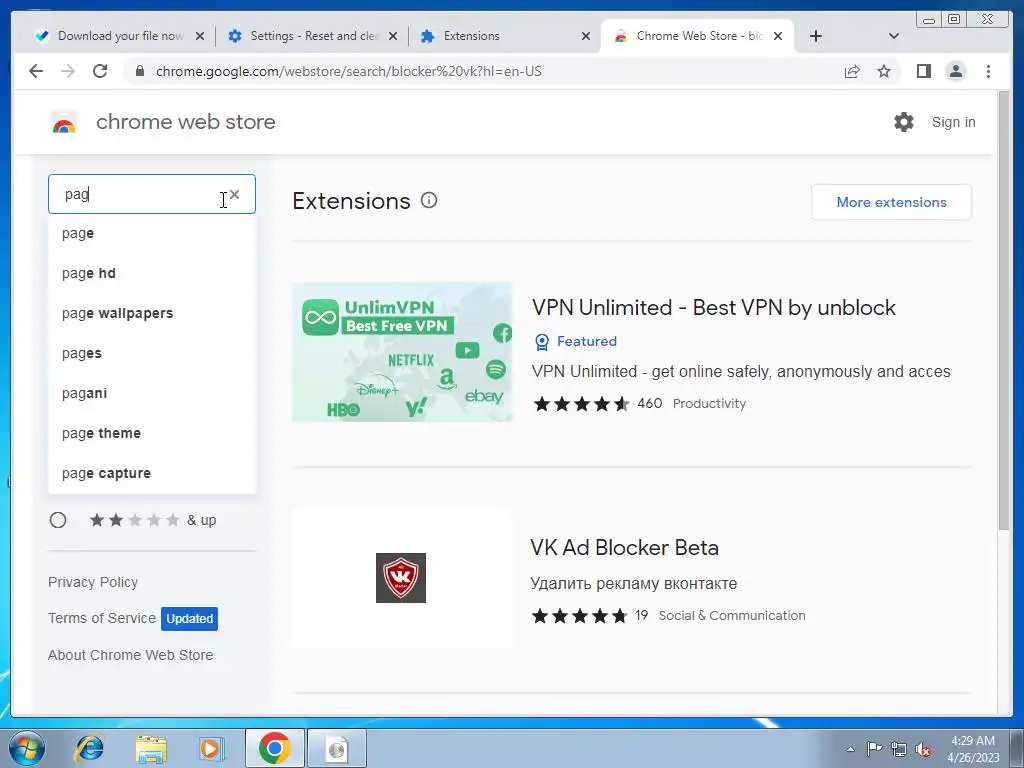The width and height of the screenshot is (1024, 768).
Task: Go back to the previous page
Action: tap(36, 71)
